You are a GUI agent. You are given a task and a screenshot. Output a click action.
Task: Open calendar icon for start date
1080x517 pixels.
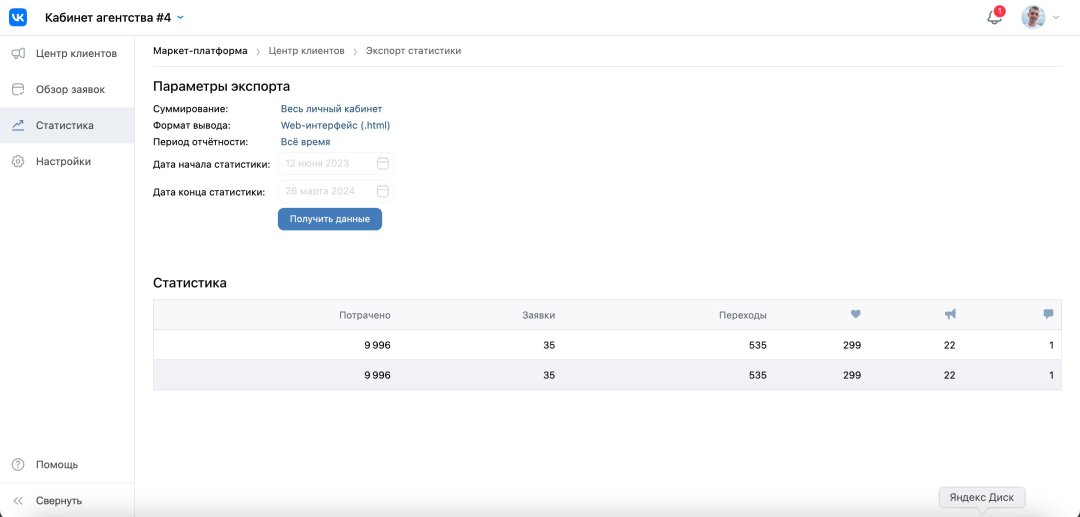click(x=383, y=163)
